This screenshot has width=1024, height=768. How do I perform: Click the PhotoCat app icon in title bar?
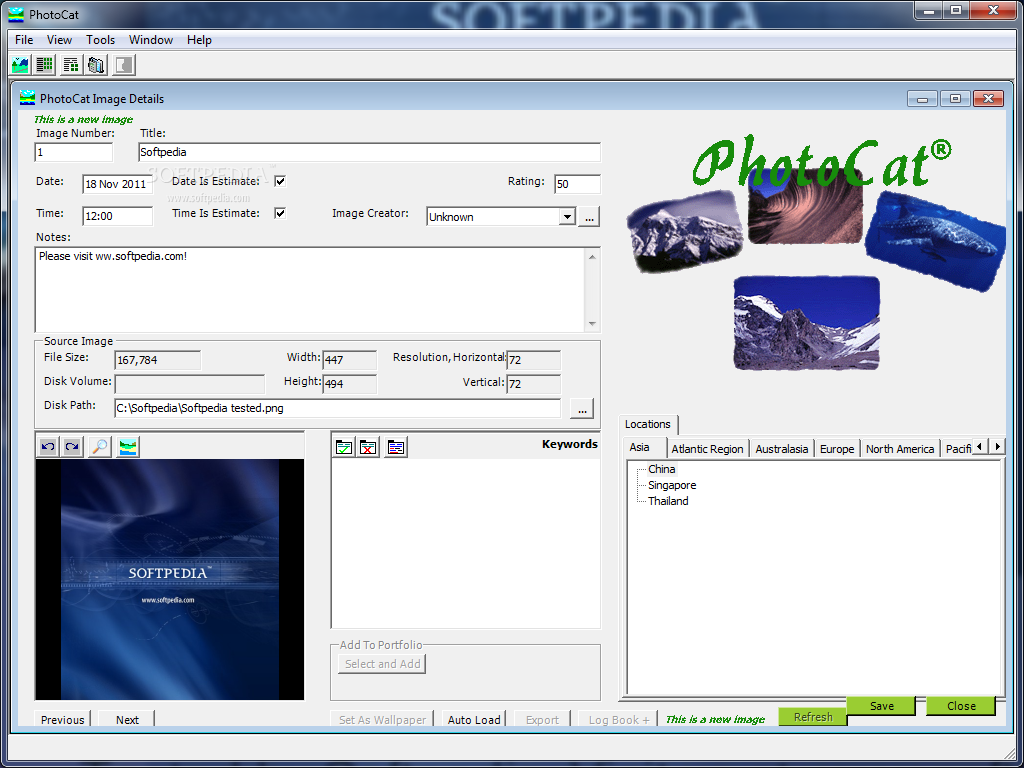(16, 14)
